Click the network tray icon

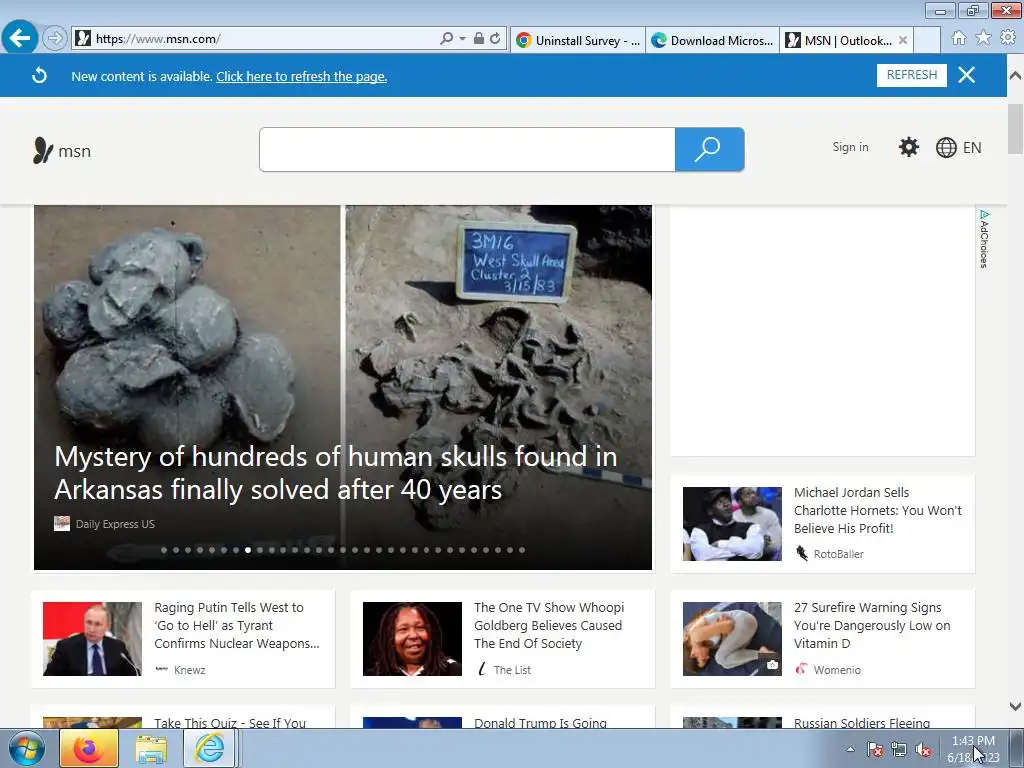coord(899,749)
